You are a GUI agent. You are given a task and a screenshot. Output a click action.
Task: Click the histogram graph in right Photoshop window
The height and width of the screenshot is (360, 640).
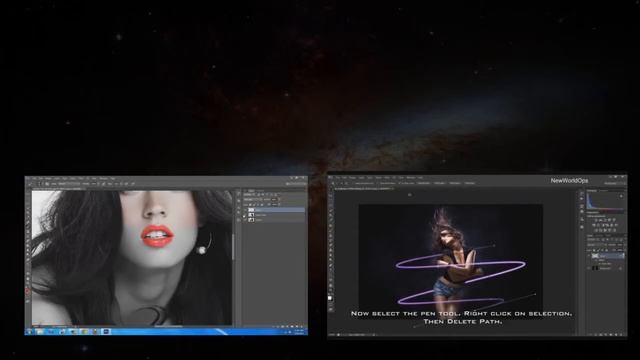click(x=605, y=202)
